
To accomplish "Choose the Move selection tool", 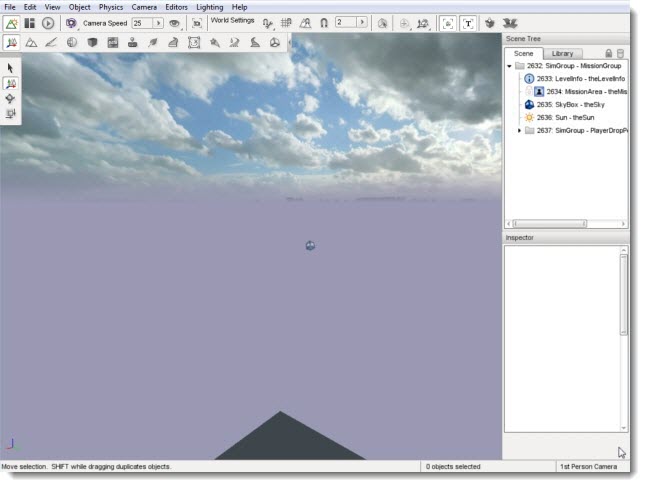I will [10, 83].
